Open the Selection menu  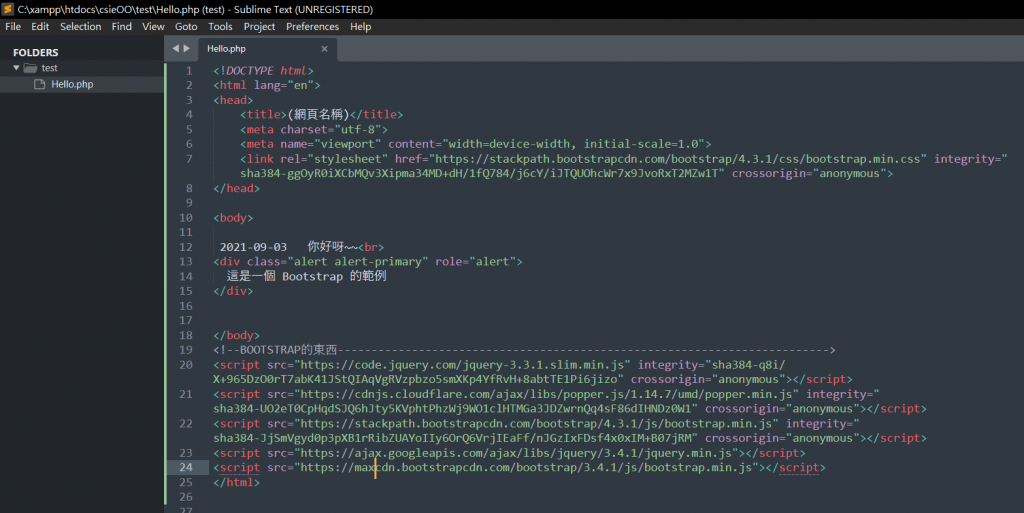point(80,27)
